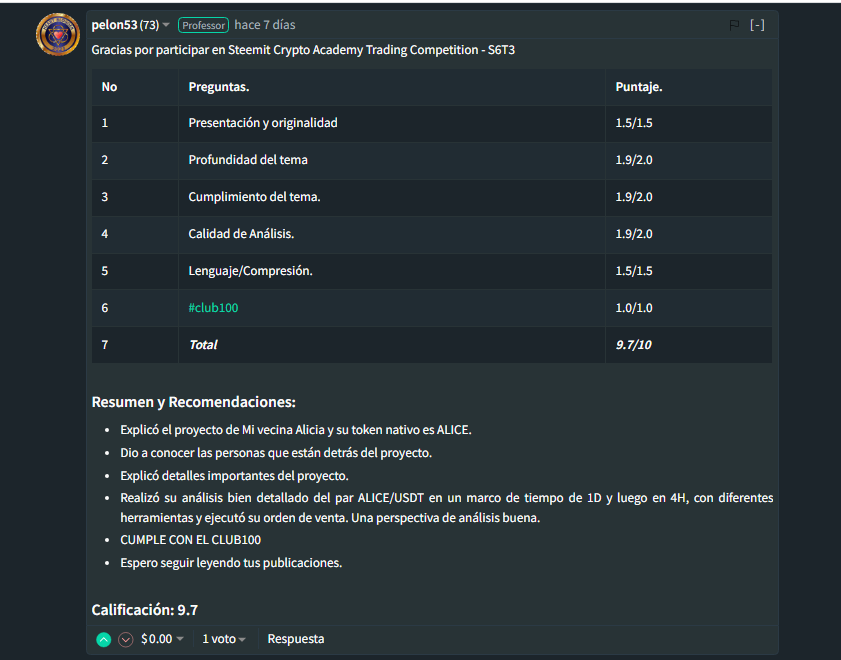Select the 'Gracias por participar' intro line

[x=303, y=50]
